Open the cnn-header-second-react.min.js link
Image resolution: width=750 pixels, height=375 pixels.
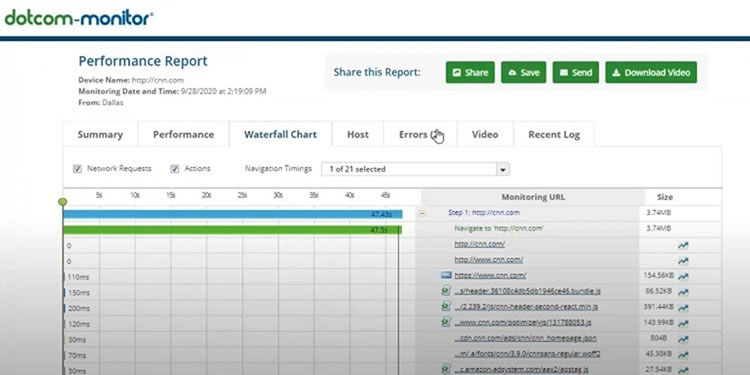[526, 307]
